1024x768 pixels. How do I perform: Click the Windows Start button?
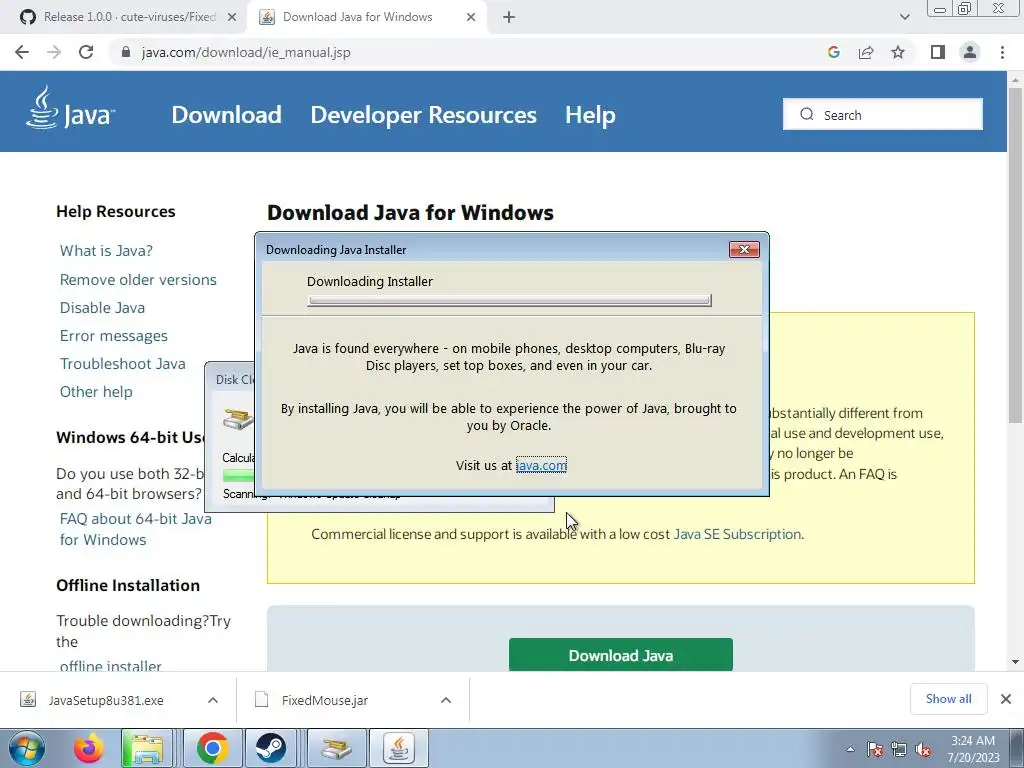[x=27, y=748]
